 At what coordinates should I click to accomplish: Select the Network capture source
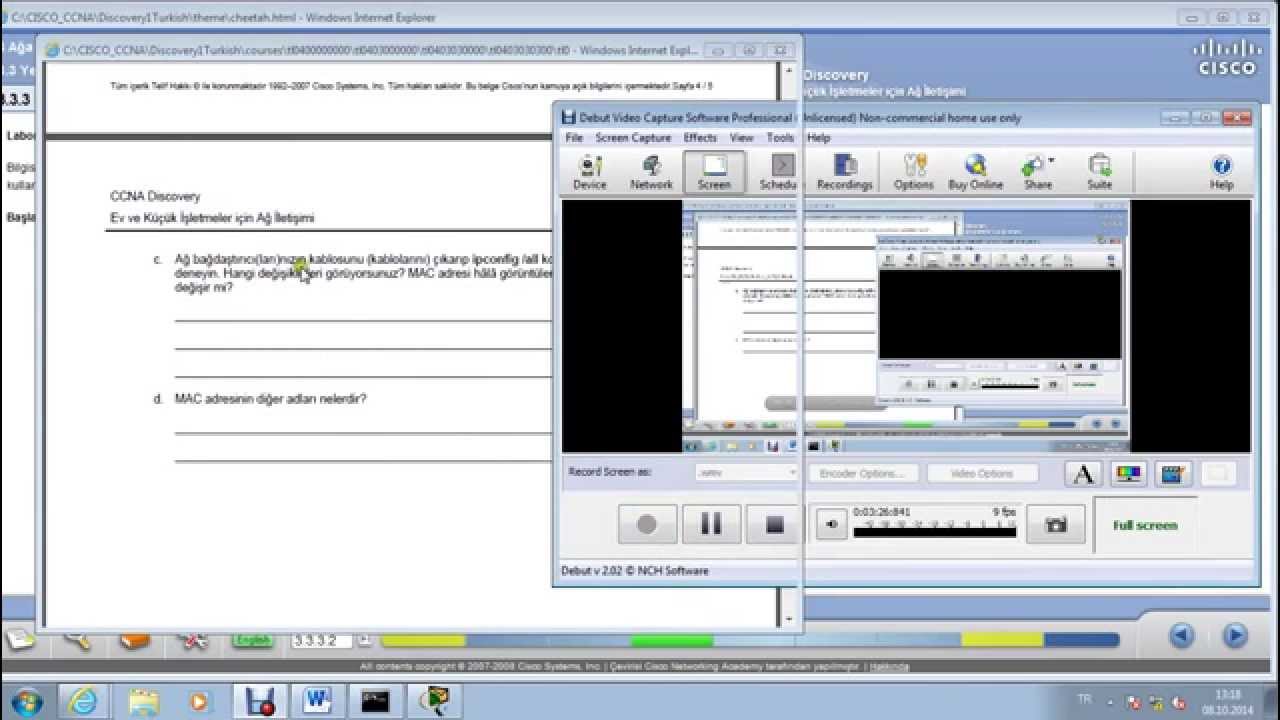(651, 171)
